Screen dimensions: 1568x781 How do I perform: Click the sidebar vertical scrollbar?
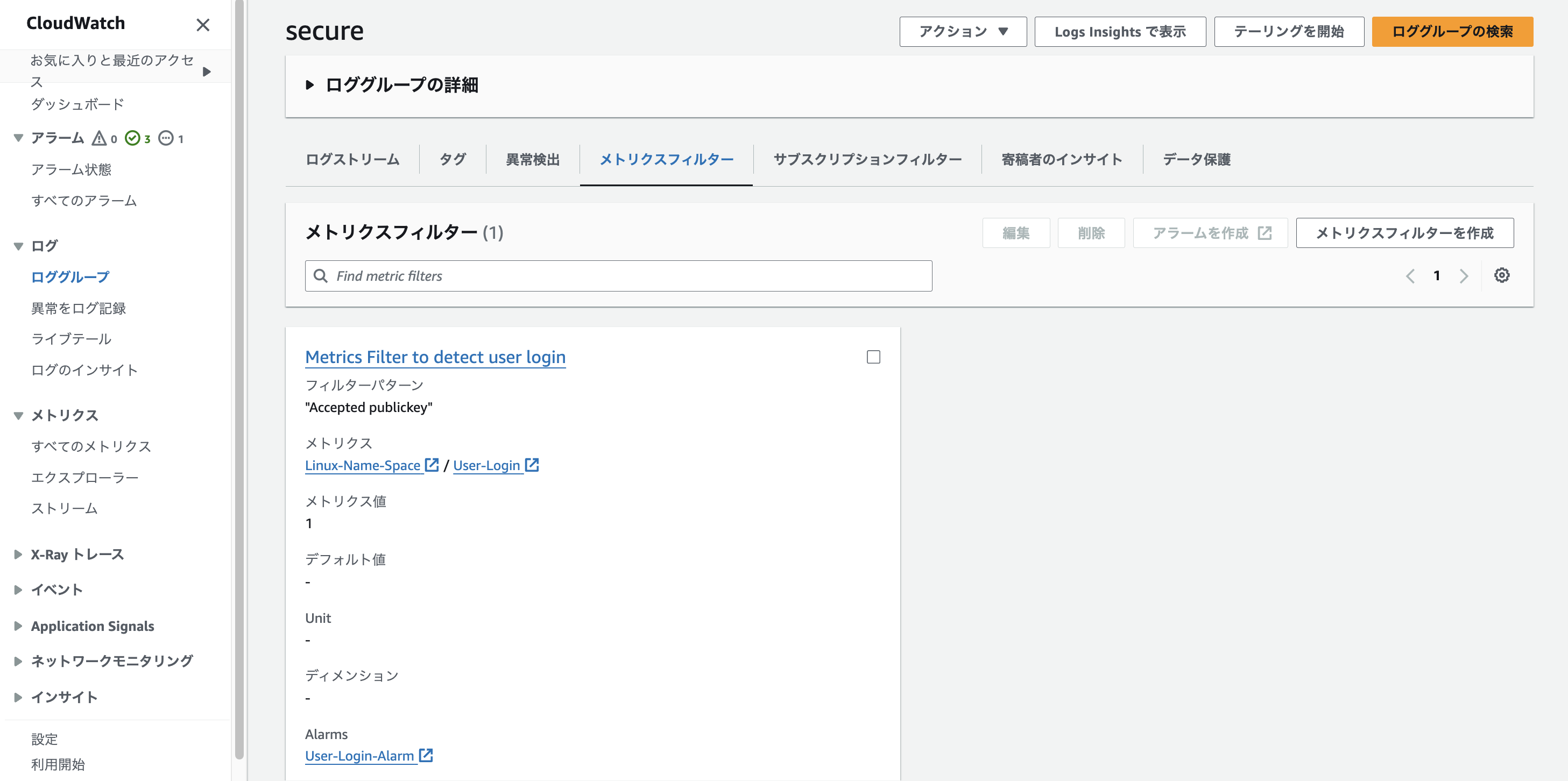coord(239,377)
